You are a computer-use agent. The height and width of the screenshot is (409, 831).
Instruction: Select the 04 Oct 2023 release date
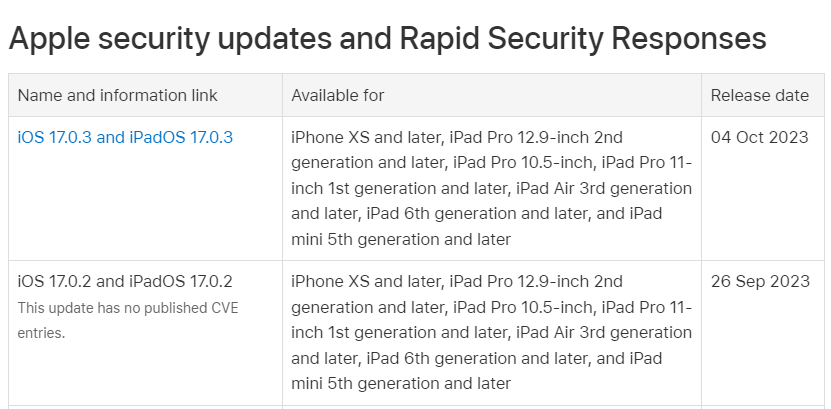pos(760,137)
